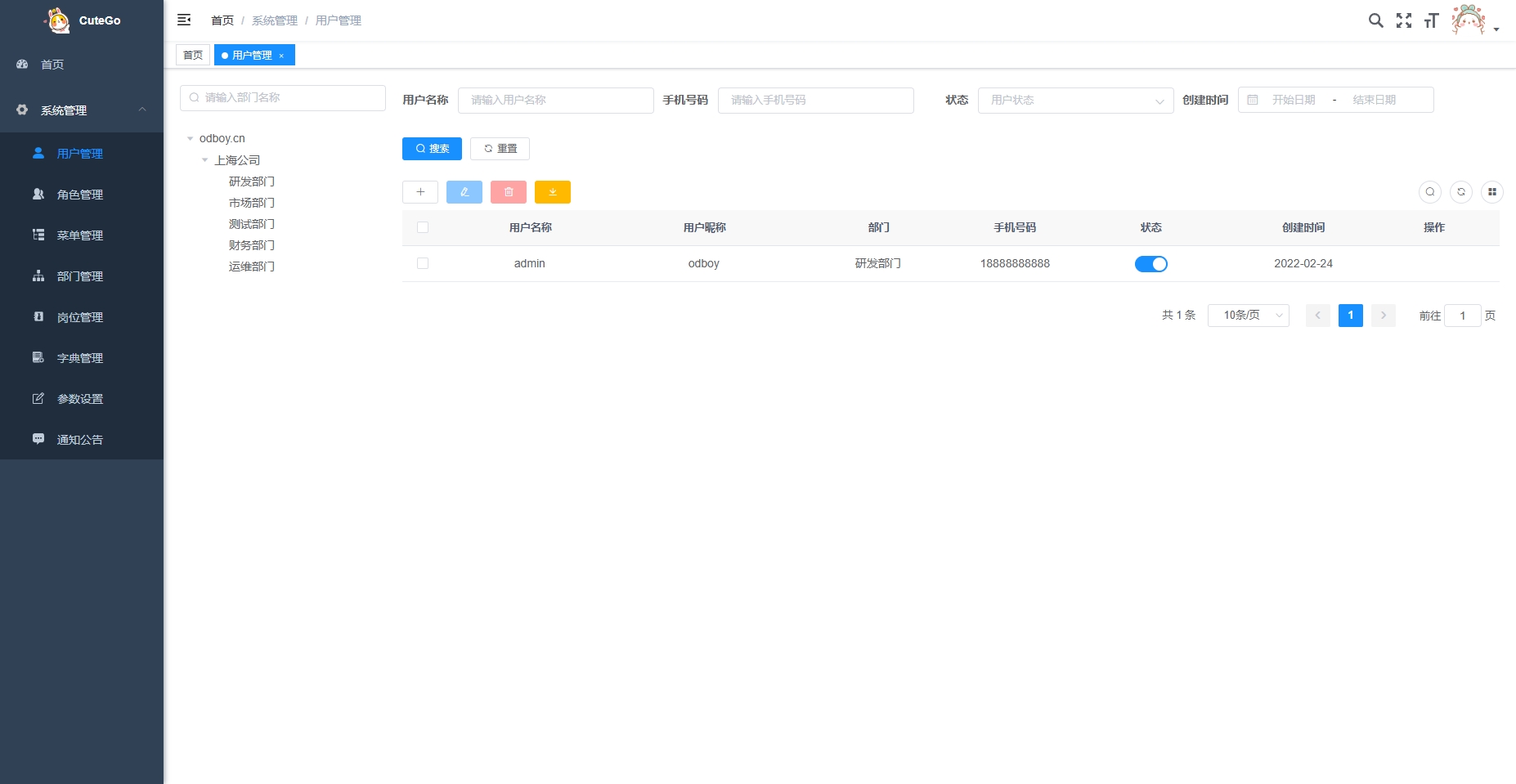Toggle fullscreen with the expand icon
Image resolution: width=1516 pixels, height=784 pixels.
point(1404,20)
